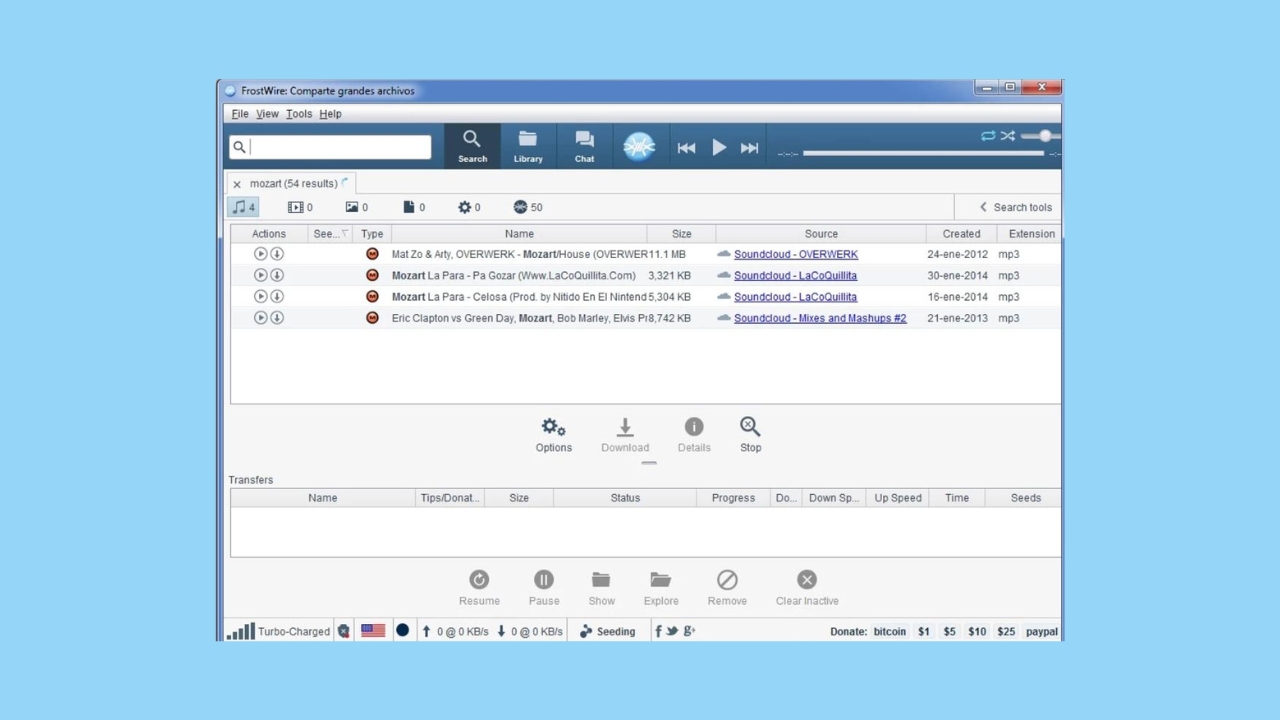The height and width of the screenshot is (720, 1280).
Task: Click the Download button below the results
Action: point(625,435)
